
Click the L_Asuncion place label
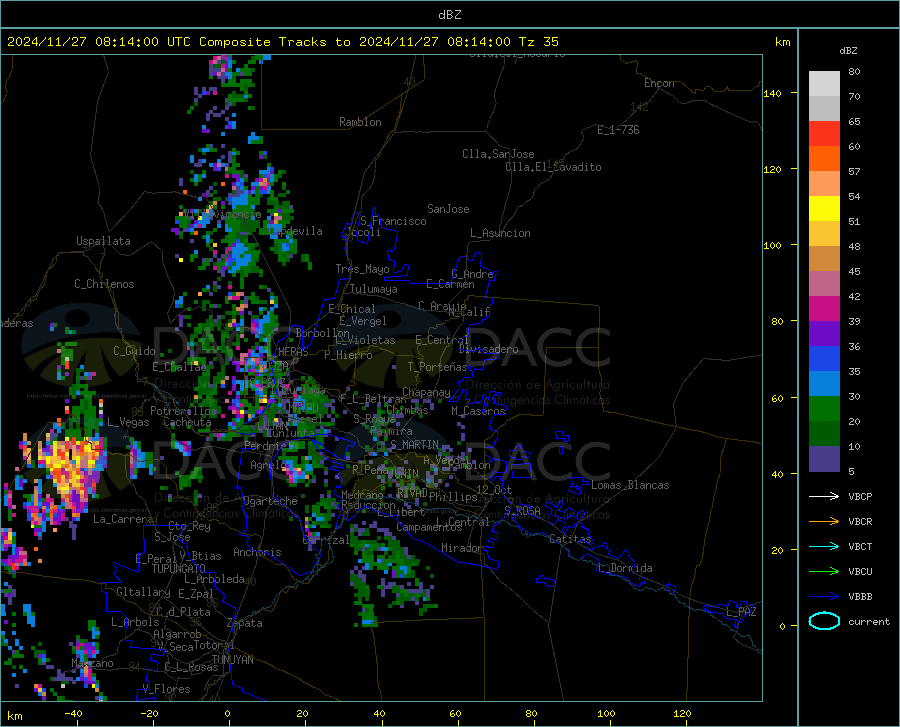coord(500,233)
